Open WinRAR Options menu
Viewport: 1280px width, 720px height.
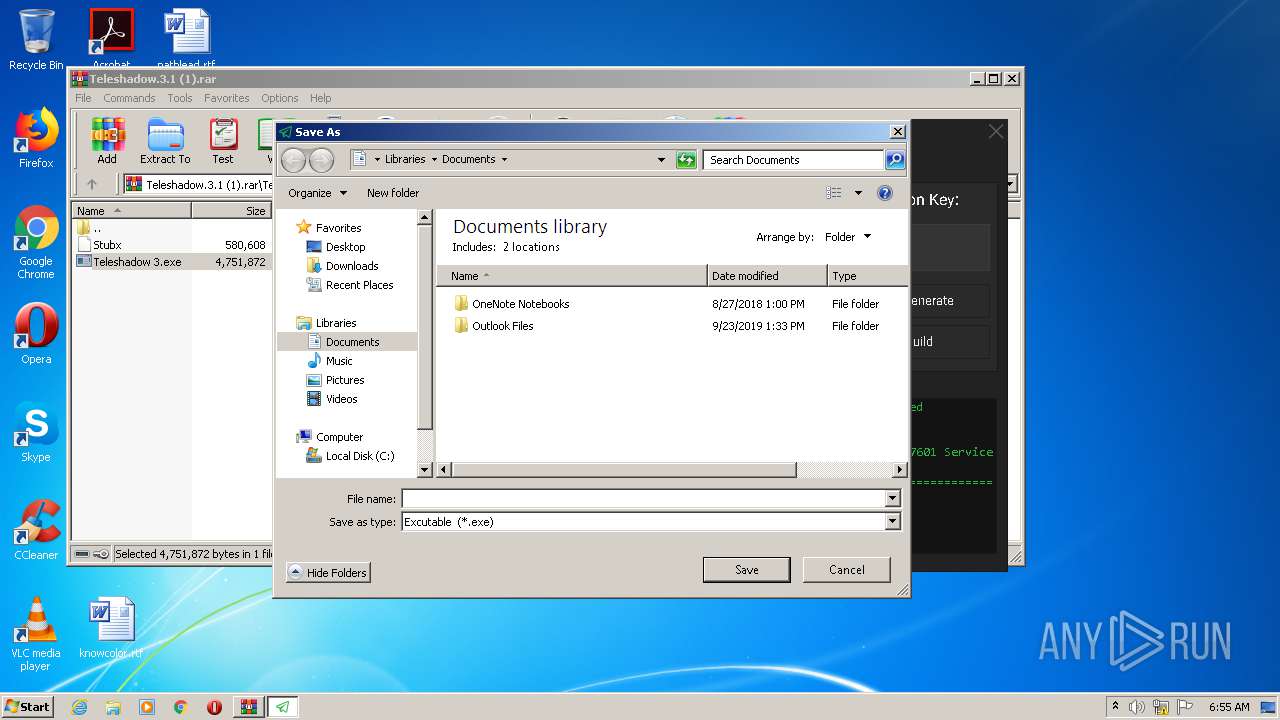(280, 98)
